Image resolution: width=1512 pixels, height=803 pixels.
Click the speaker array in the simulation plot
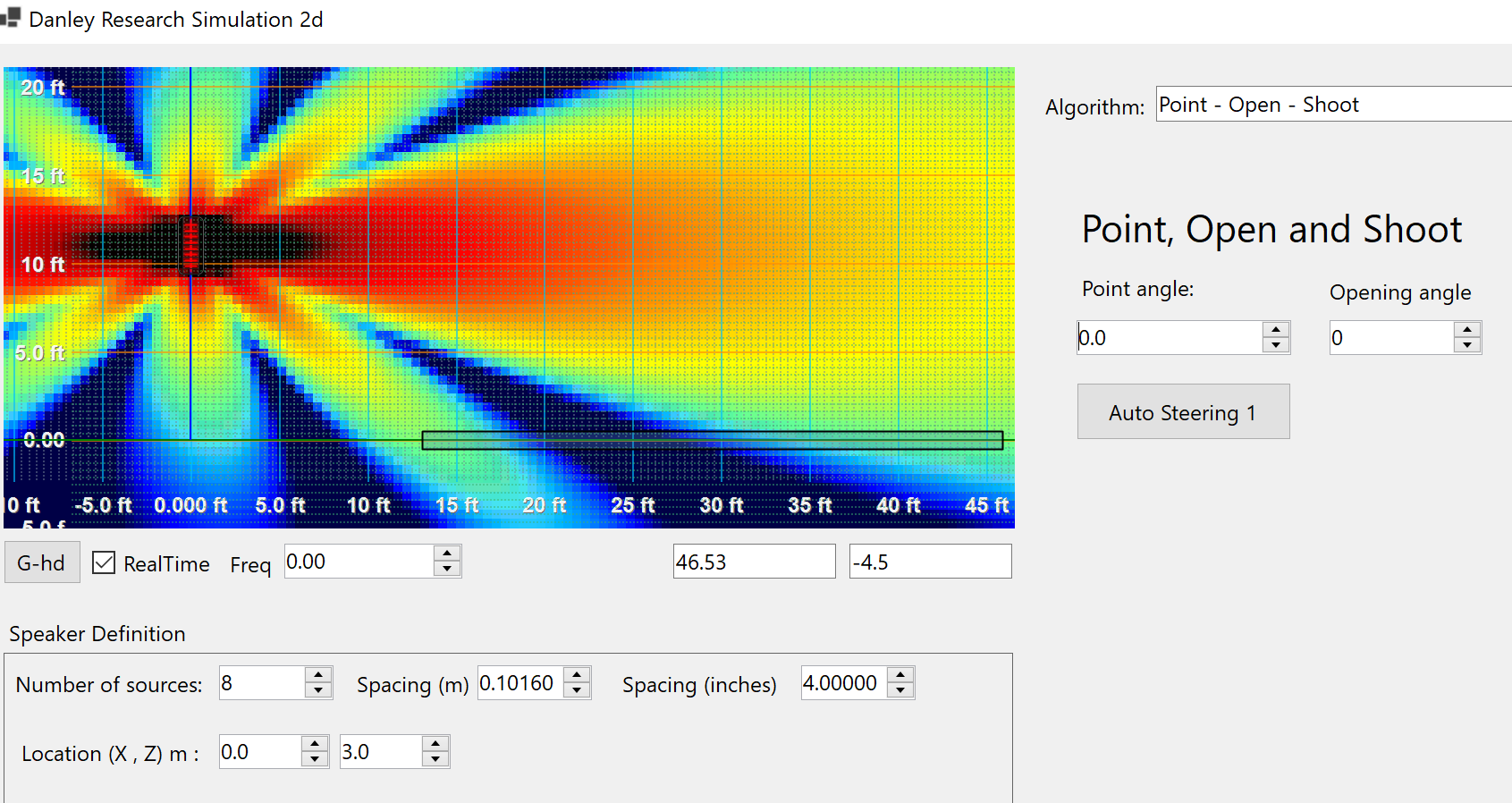[x=190, y=245]
